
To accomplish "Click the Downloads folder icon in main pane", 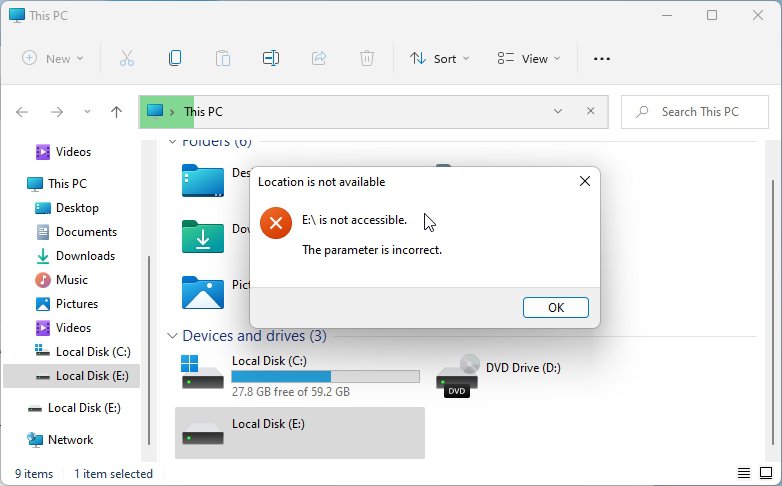I will pos(202,236).
